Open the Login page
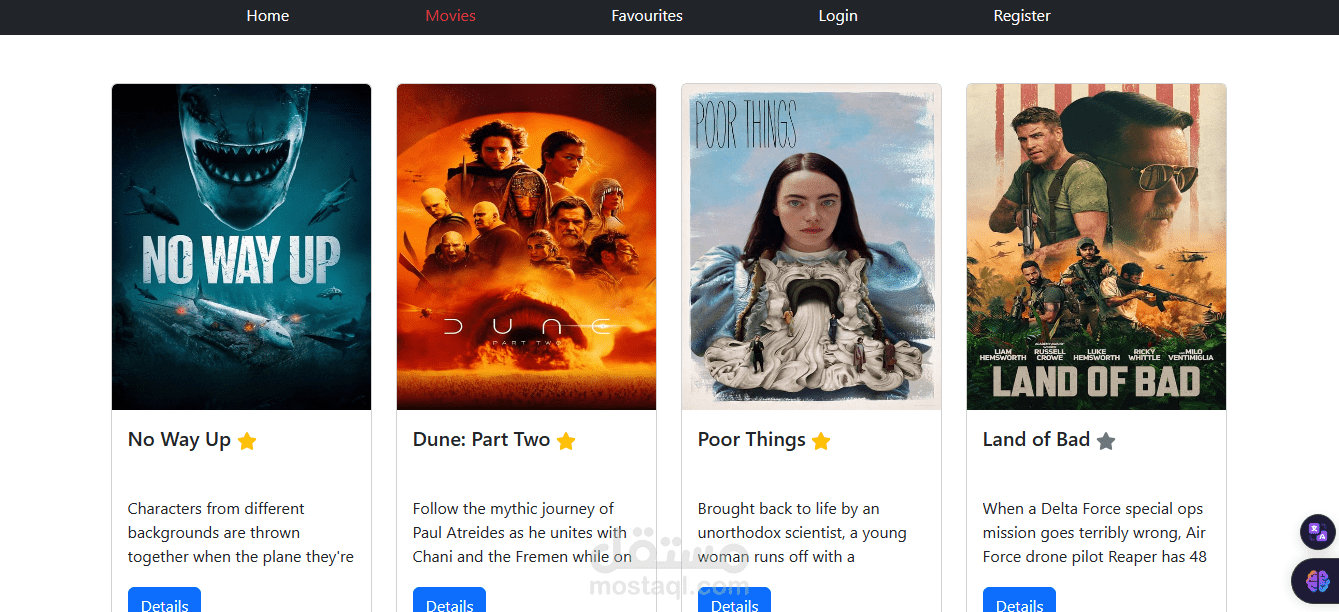 [x=838, y=16]
